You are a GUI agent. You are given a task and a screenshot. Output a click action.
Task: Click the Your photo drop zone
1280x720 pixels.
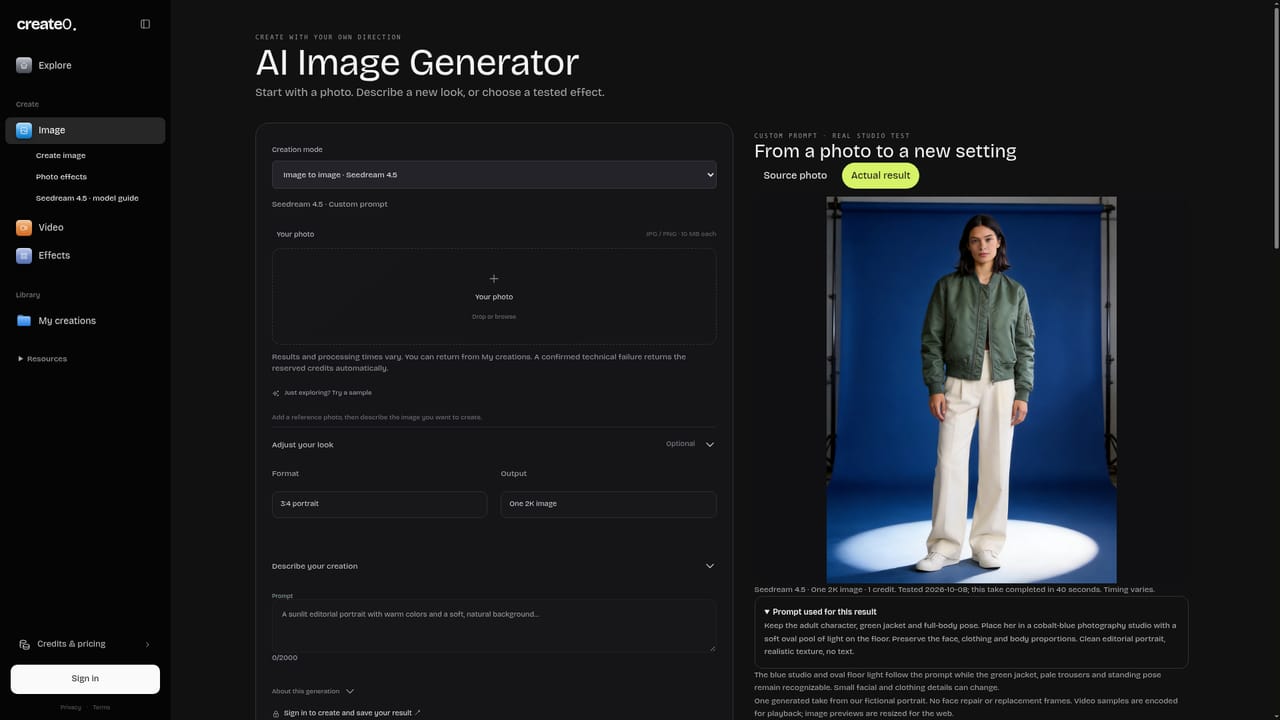494,296
